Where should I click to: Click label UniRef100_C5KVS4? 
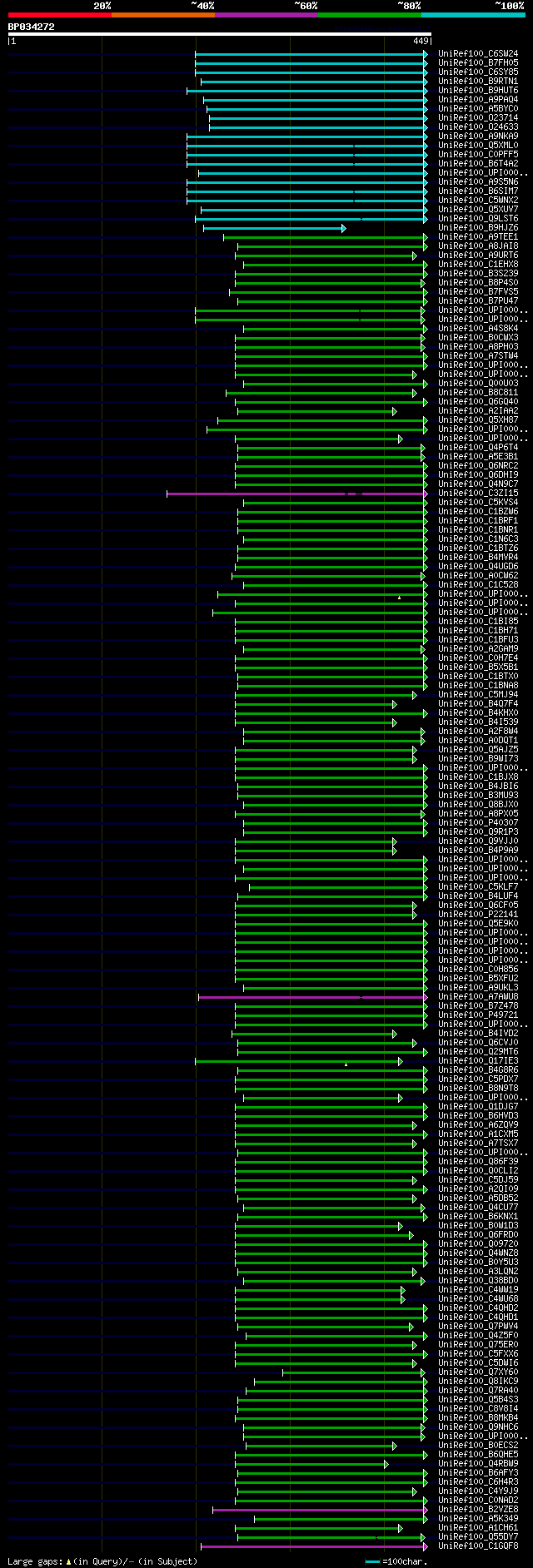478,503
